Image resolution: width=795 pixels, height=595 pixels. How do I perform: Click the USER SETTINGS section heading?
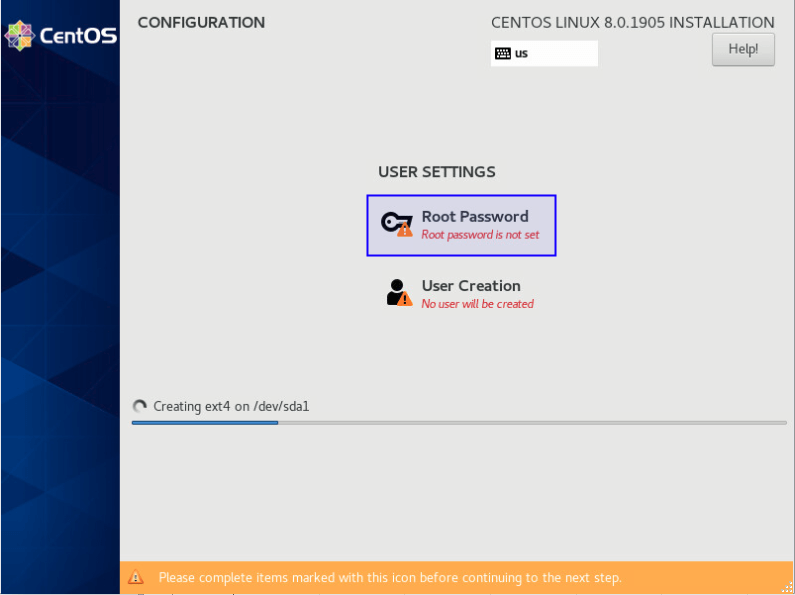point(436,172)
